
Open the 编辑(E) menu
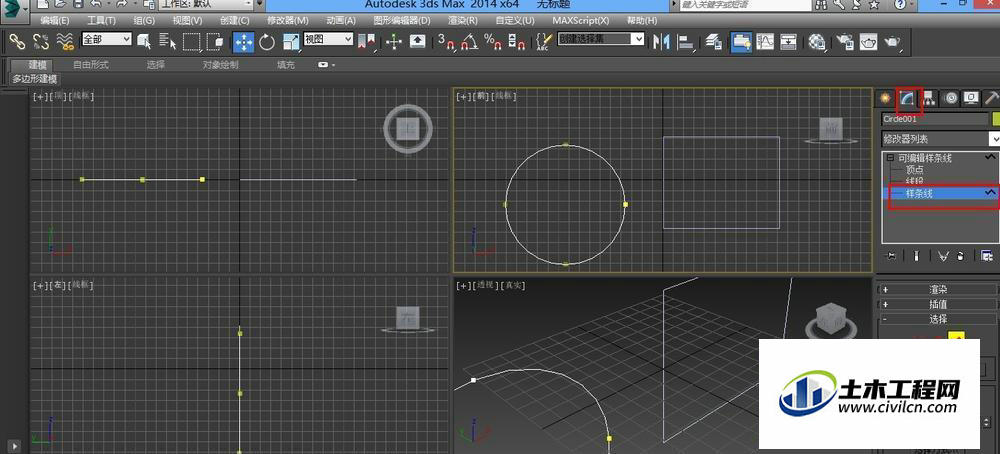click(x=55, y=20)
